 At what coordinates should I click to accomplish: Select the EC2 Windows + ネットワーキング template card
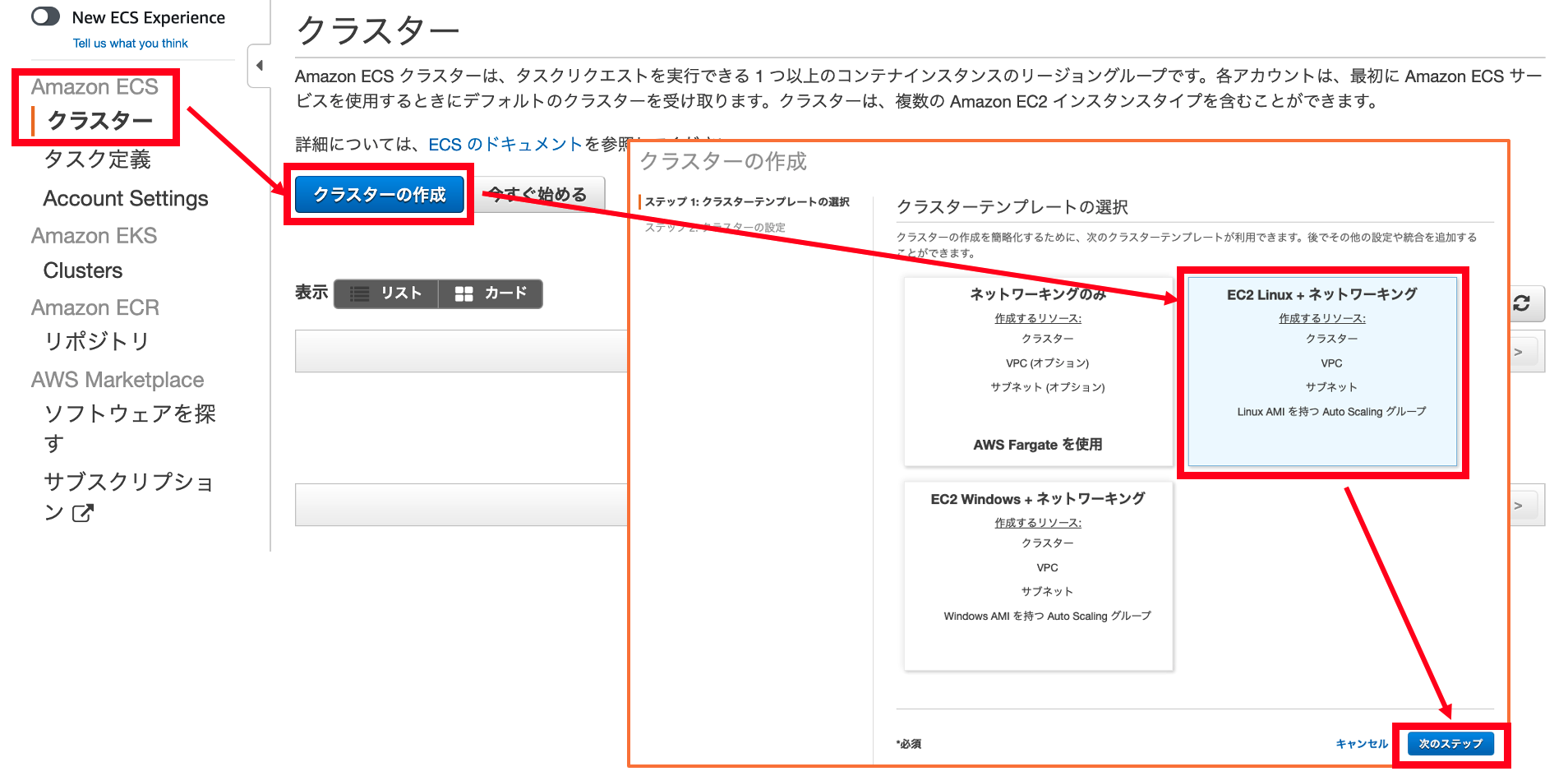point(1038,576)
